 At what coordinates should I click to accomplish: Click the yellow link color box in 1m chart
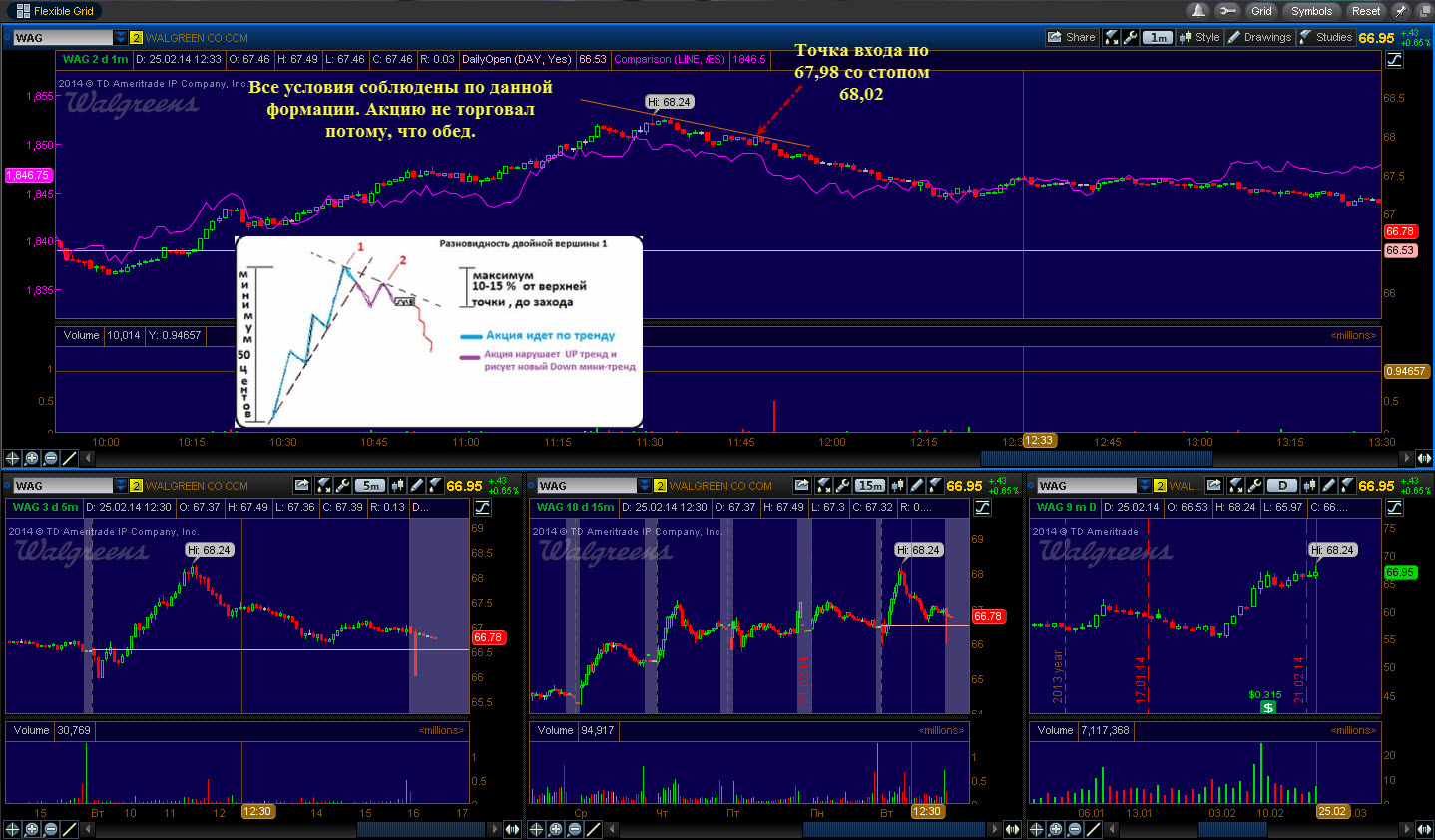(137, 37)
